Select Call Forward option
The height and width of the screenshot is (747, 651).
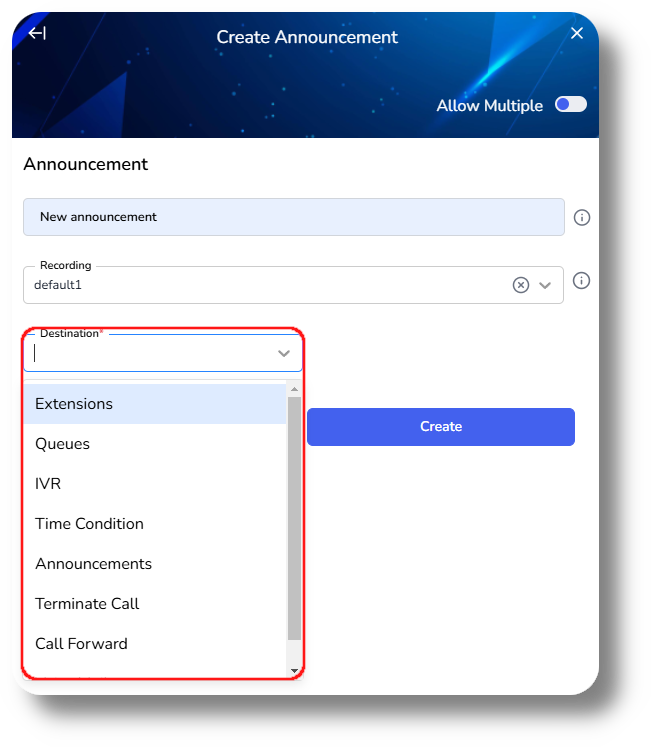click(x=155, y=644)
